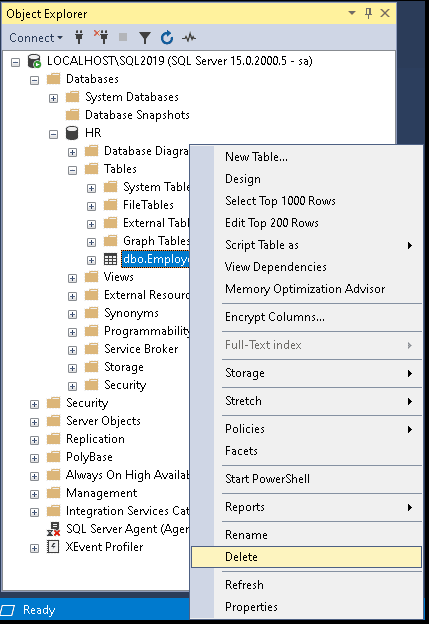
Task: Expand the Views folder
Action: tap(72, 278)
